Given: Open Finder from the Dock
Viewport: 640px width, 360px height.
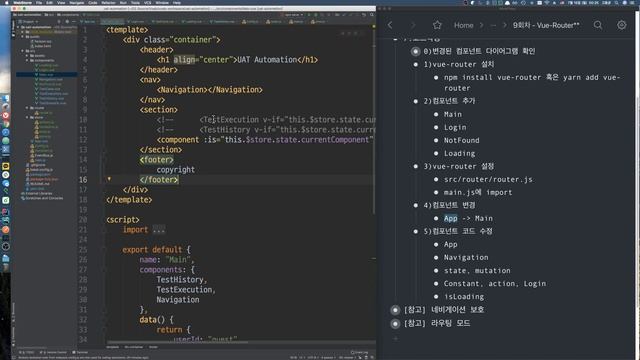Looking at the screenshot, I should [x=5, y=99].
